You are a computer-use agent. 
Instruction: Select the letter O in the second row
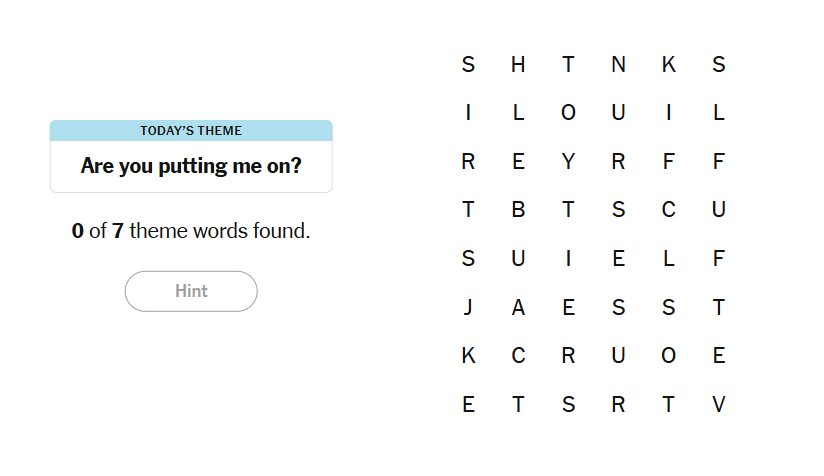click(x=568, y=113)
